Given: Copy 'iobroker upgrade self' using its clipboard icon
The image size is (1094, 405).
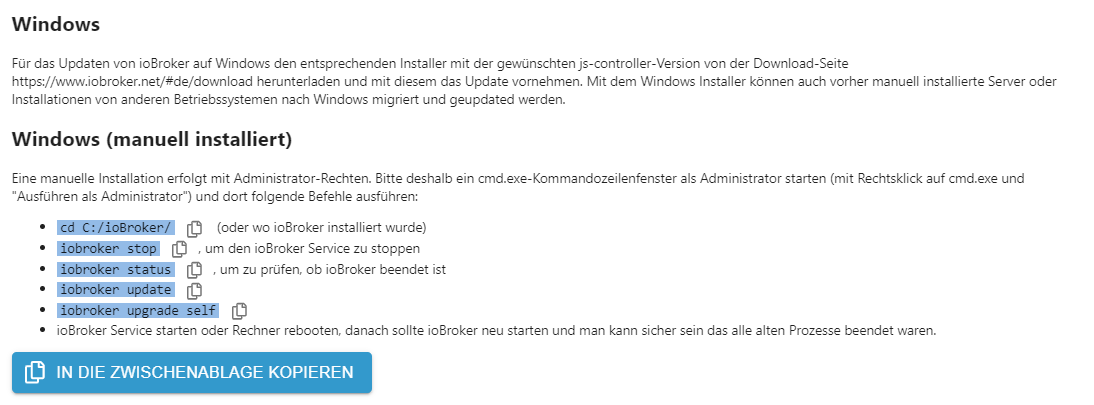Looking at the screenshot, I should (x=239, y=311).
